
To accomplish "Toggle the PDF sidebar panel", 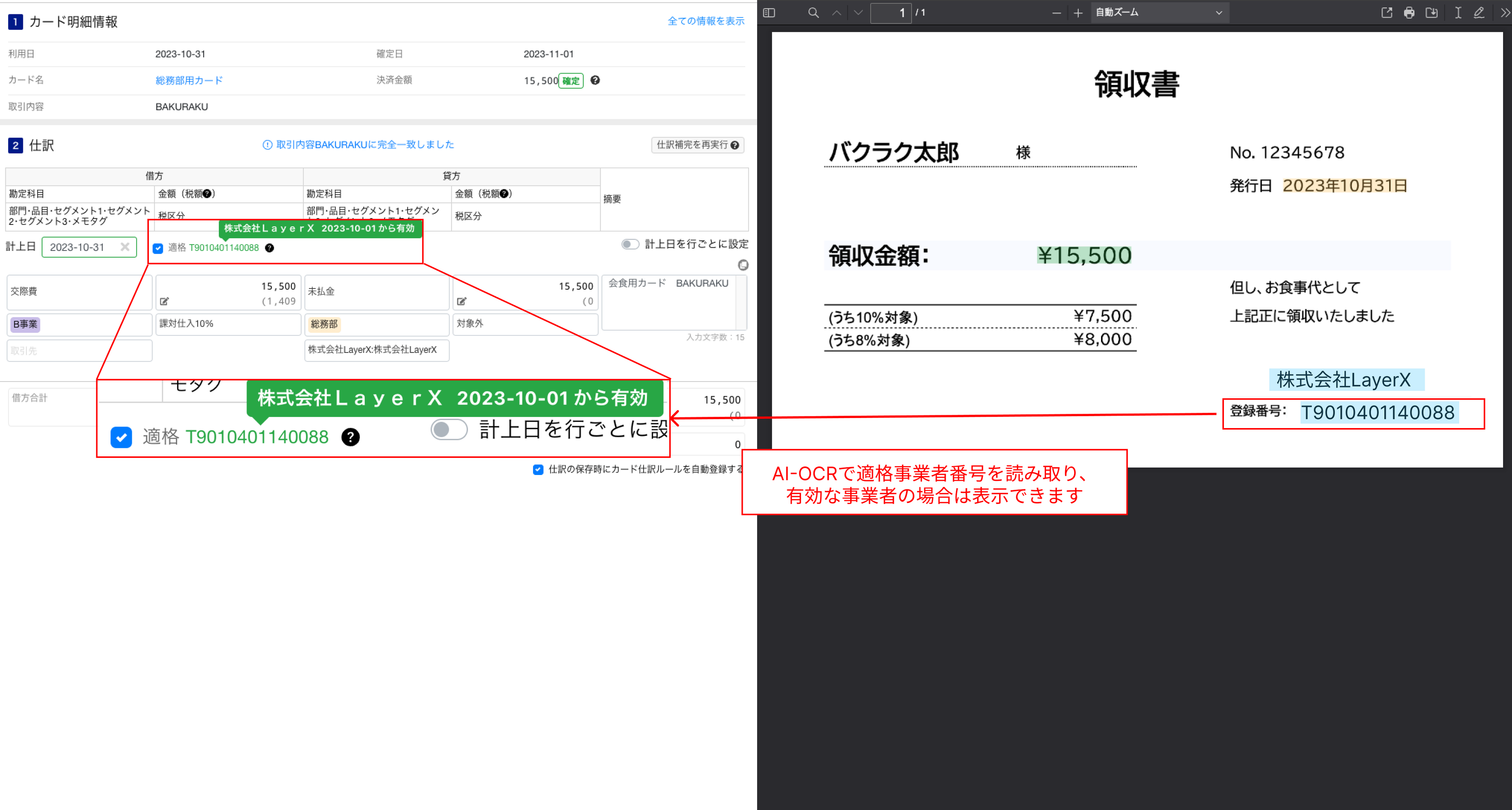I will tap(769, 12).
